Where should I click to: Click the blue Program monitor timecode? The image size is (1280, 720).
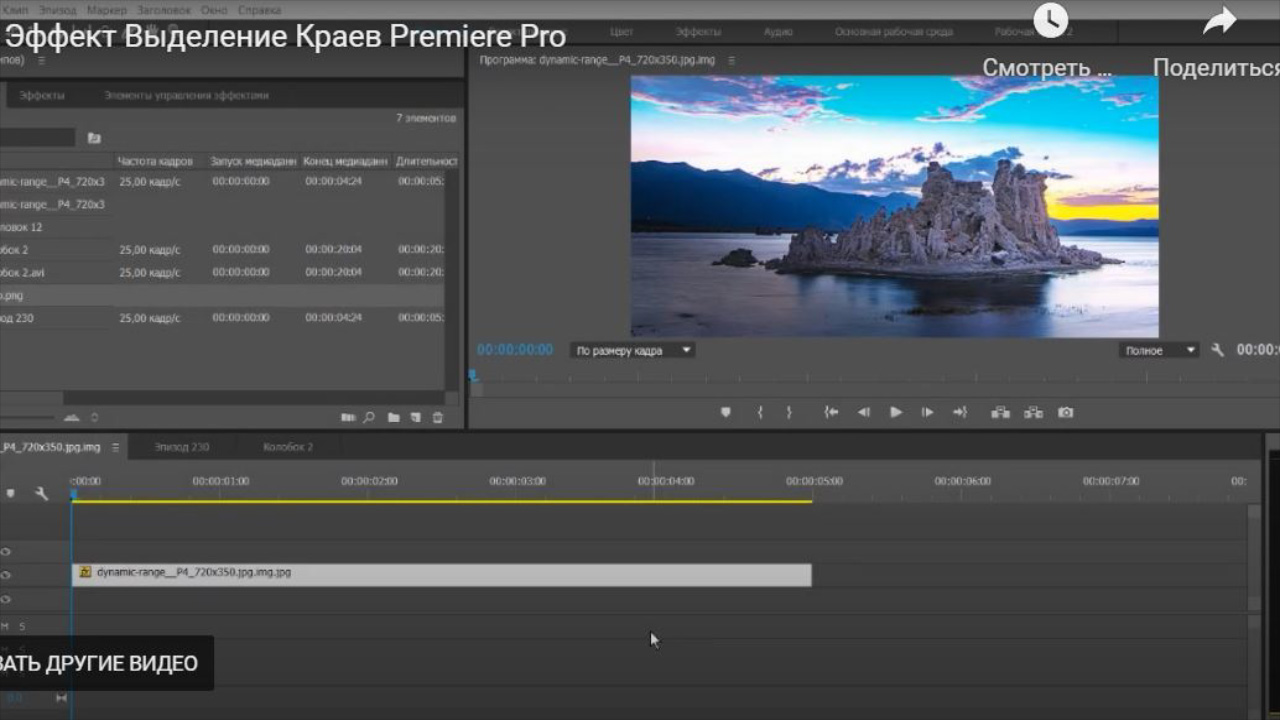[515, 350]
